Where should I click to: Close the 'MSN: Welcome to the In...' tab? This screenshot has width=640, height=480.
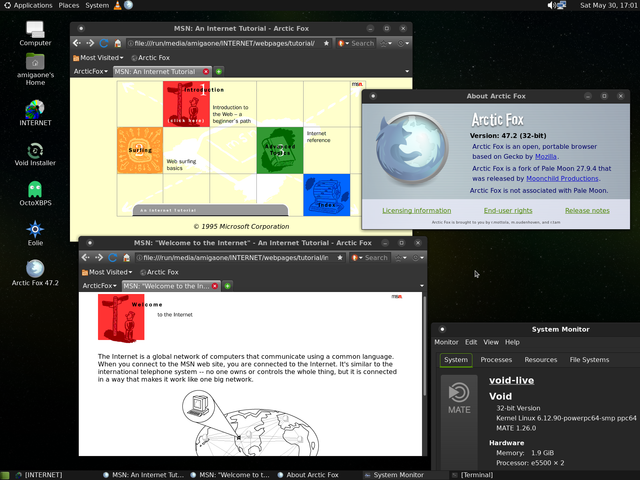coord(215,286)
